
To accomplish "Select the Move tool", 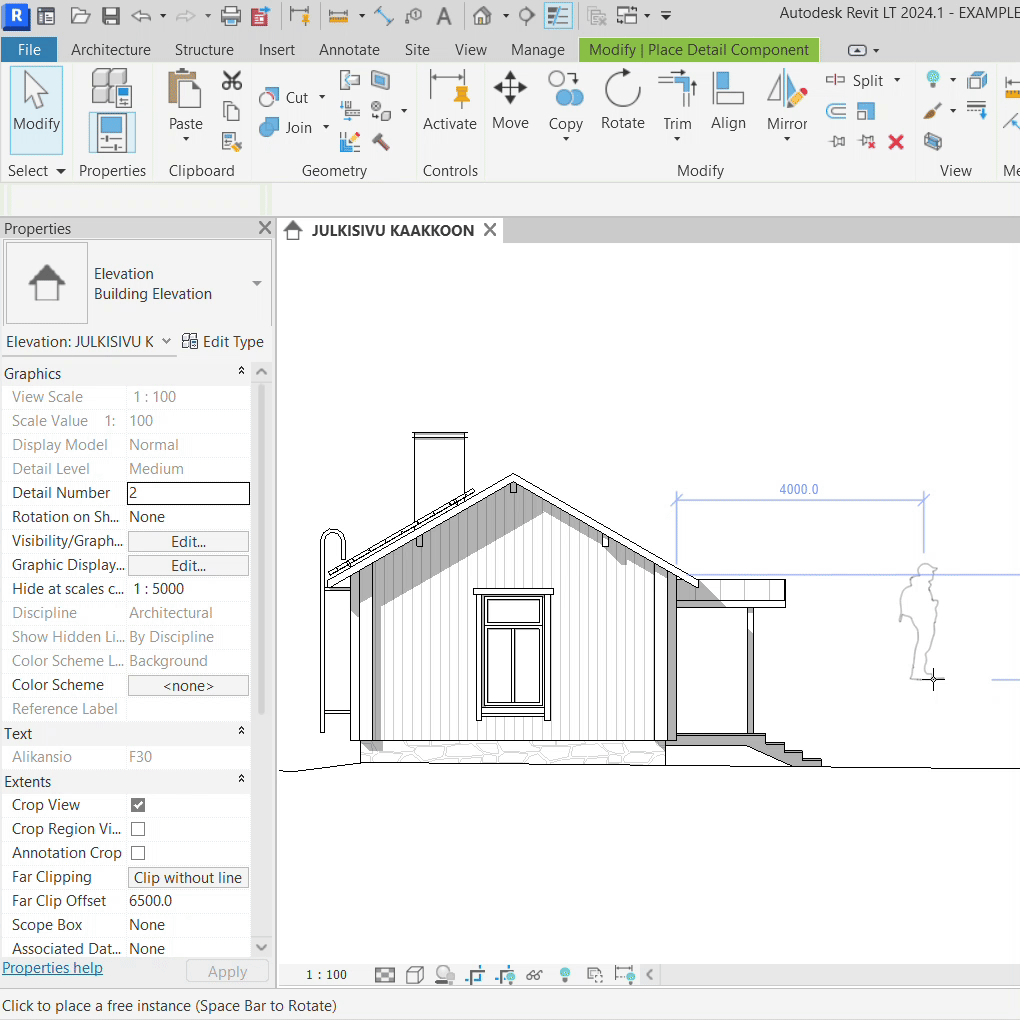I will (510, 100).
